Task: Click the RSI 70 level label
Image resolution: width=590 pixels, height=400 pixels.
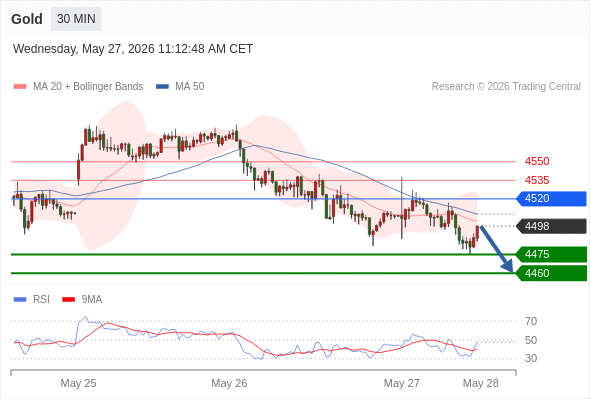Action: pyautogui.click(x=531, y=321)
